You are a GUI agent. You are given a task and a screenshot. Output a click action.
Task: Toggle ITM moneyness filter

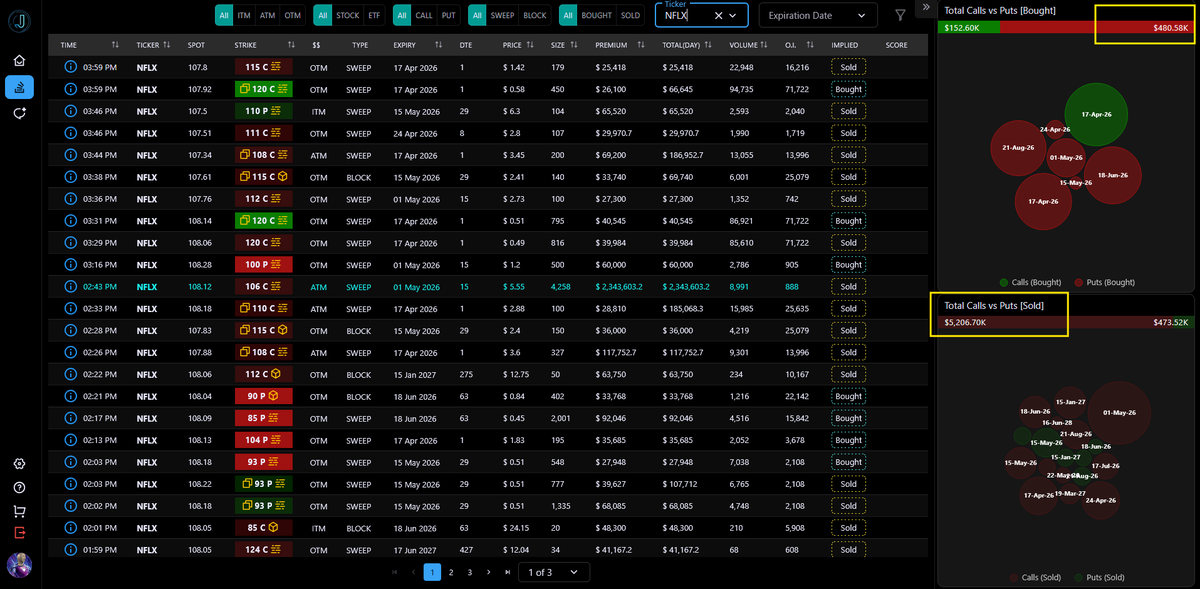(244, 16)
